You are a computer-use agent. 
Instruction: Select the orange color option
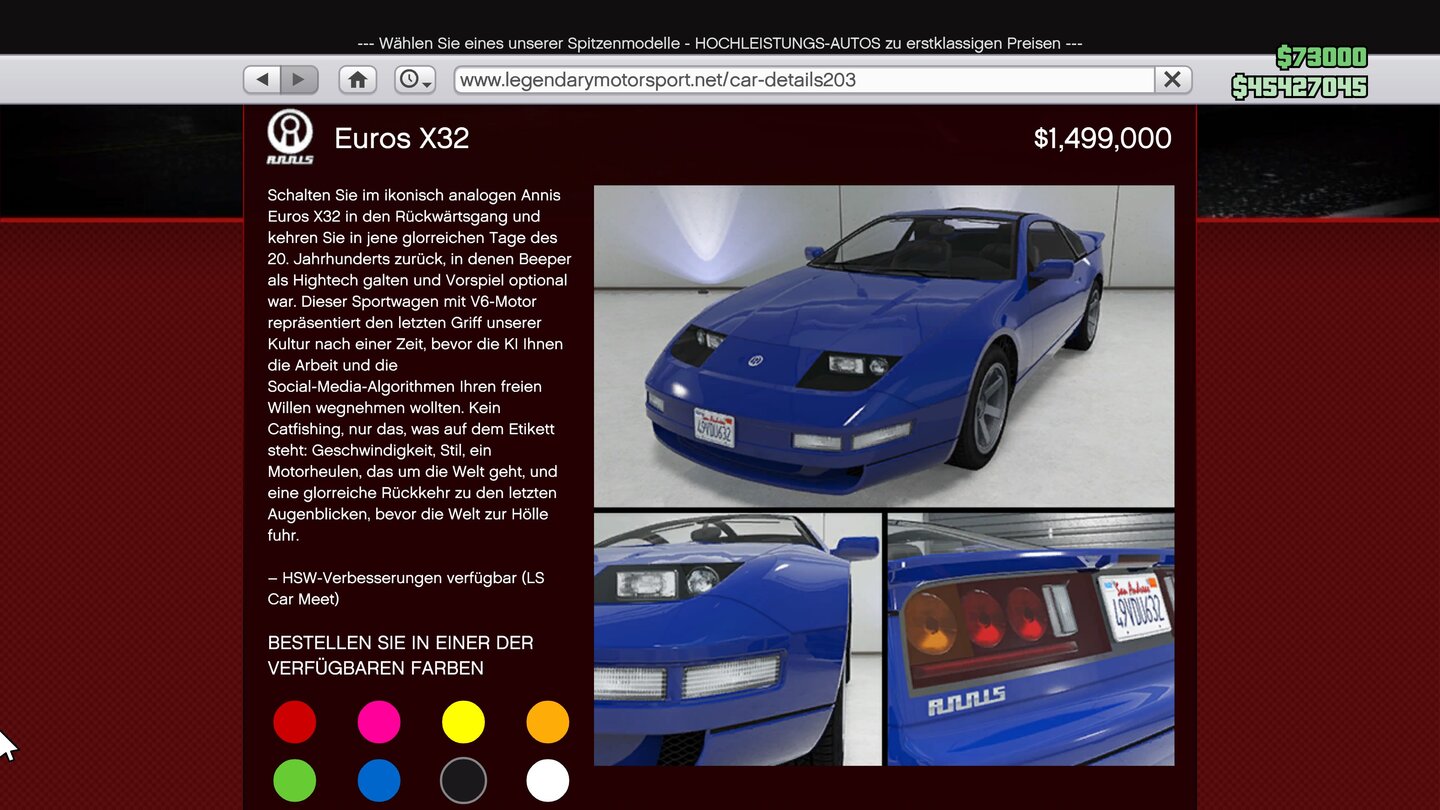548,722
